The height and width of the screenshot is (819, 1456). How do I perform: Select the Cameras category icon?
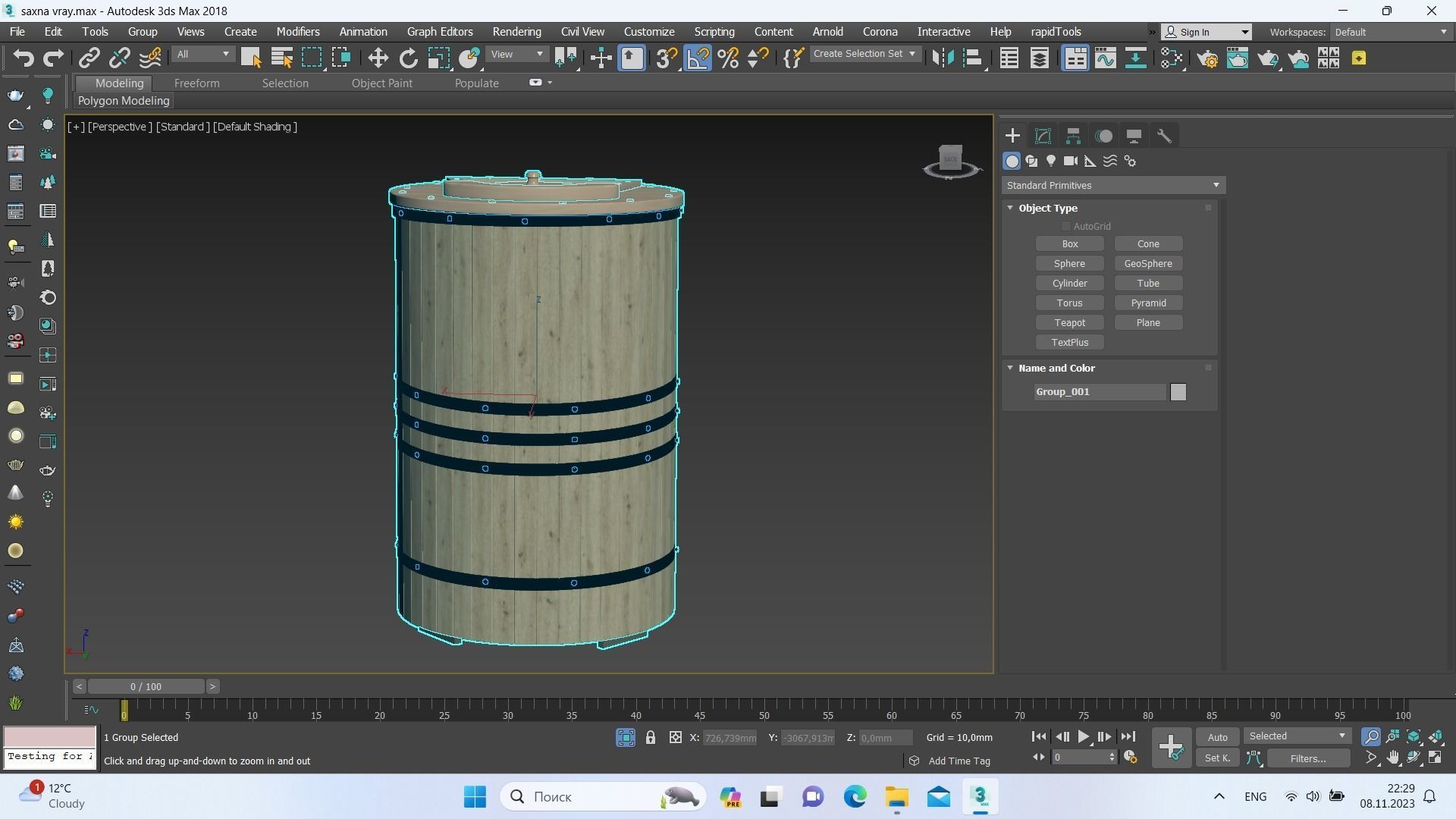coord(1071,161)
